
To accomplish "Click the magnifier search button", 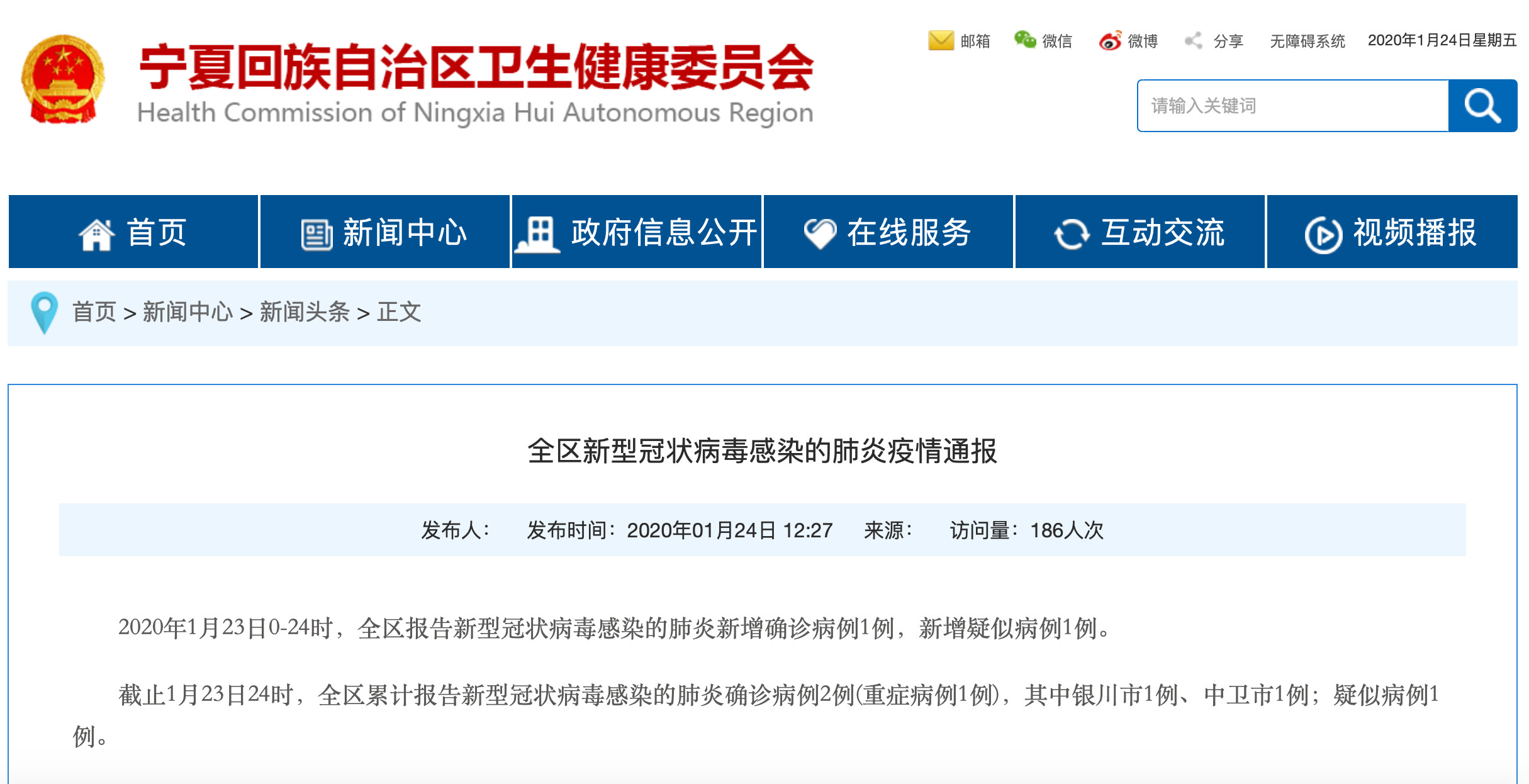I will (1482, 106).
